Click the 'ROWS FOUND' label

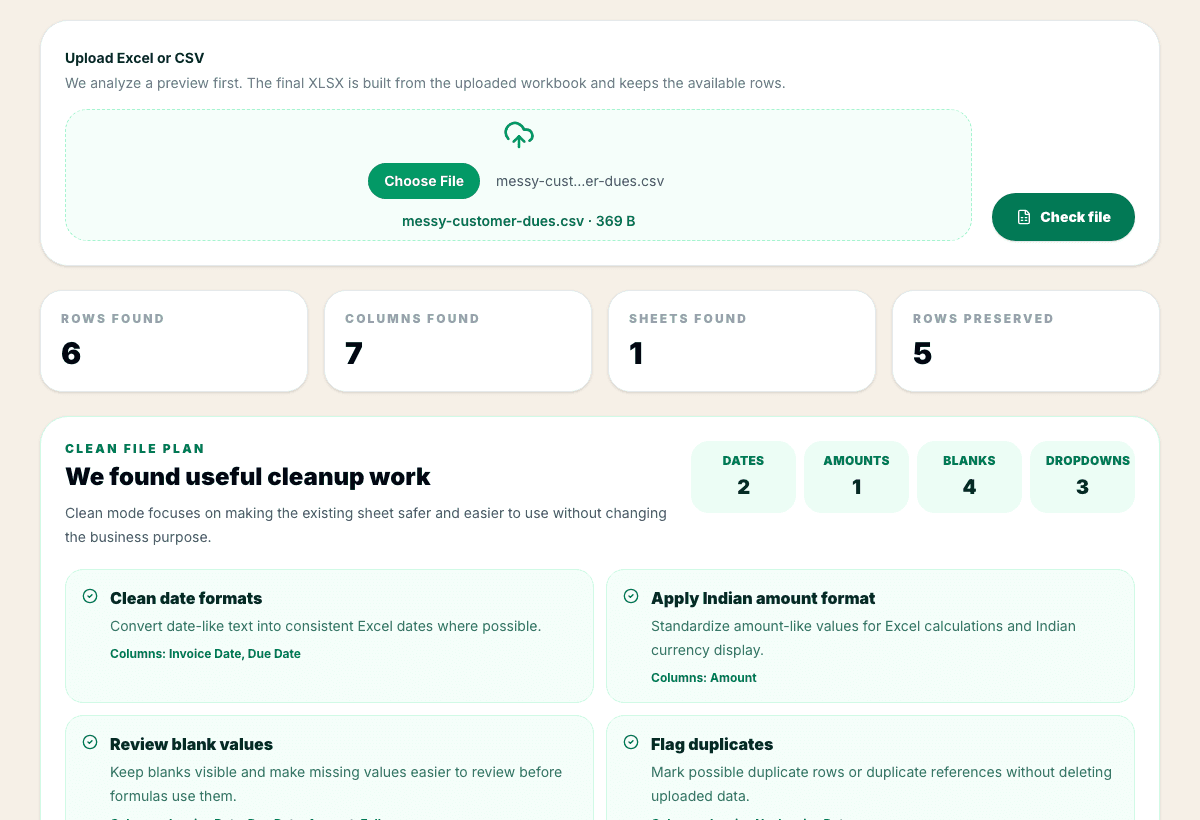pyautogui.click(x=112, y=319)
